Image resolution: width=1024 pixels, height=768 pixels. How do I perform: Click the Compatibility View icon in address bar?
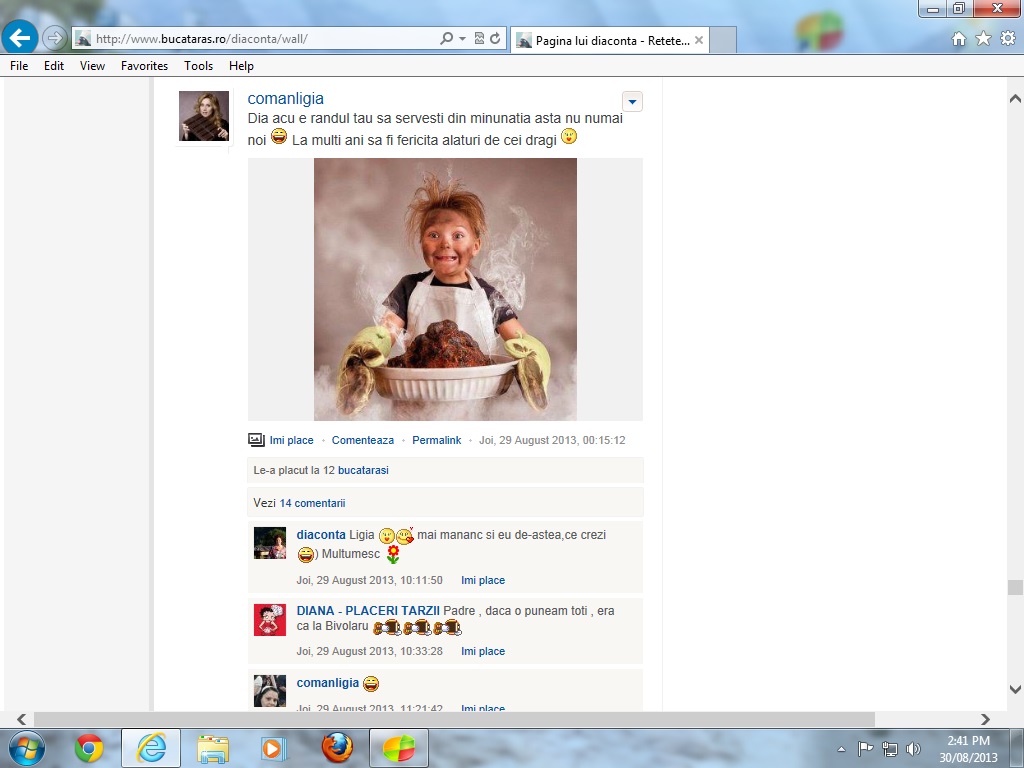click(x=479, y=39)
